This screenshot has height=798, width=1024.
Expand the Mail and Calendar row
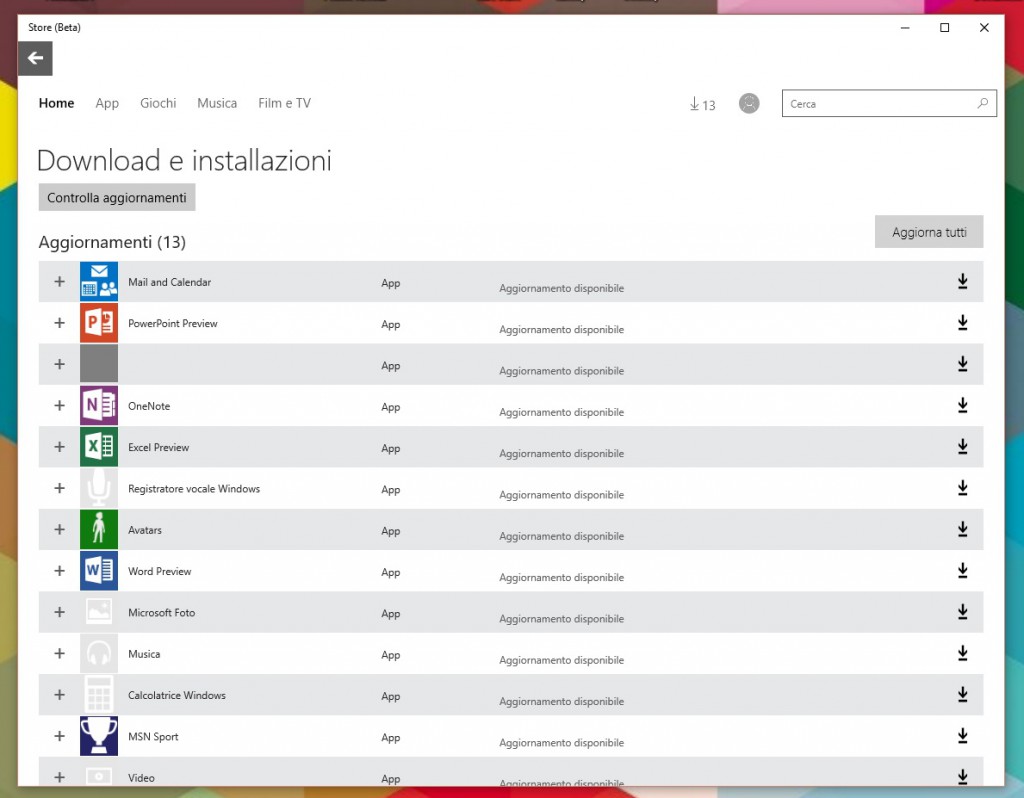(x=59, y=281)
